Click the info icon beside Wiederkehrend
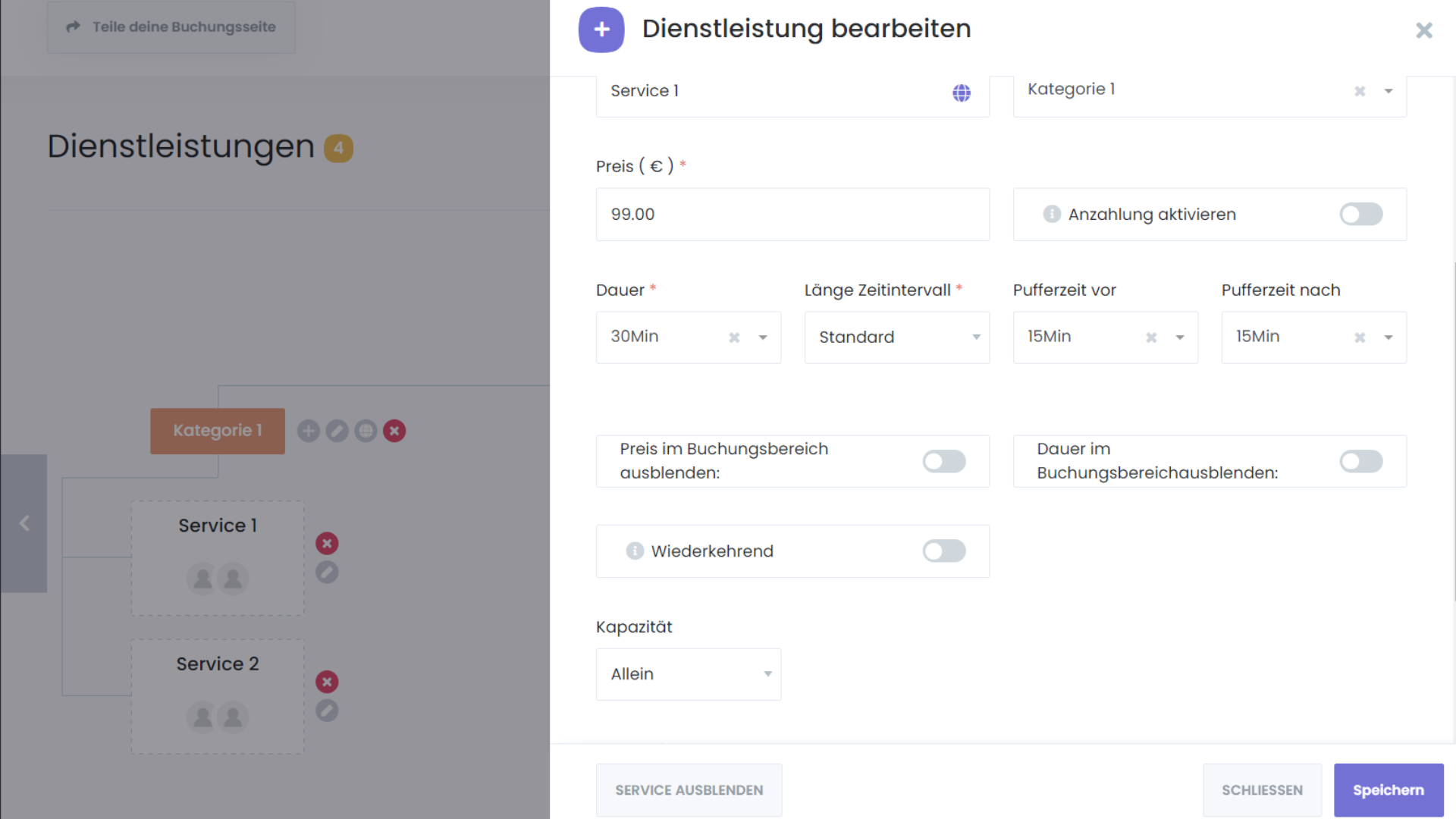The image size is (1456, 819). [x=635, y=551]
